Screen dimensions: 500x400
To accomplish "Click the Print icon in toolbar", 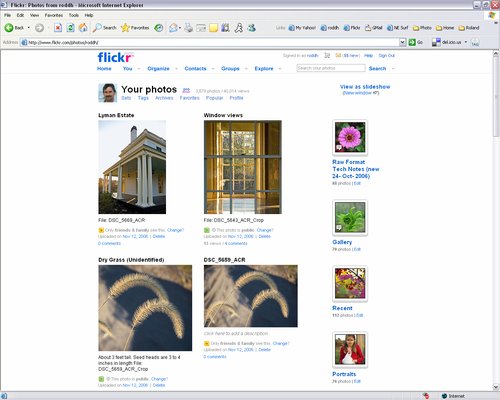I will click(189, 28).
